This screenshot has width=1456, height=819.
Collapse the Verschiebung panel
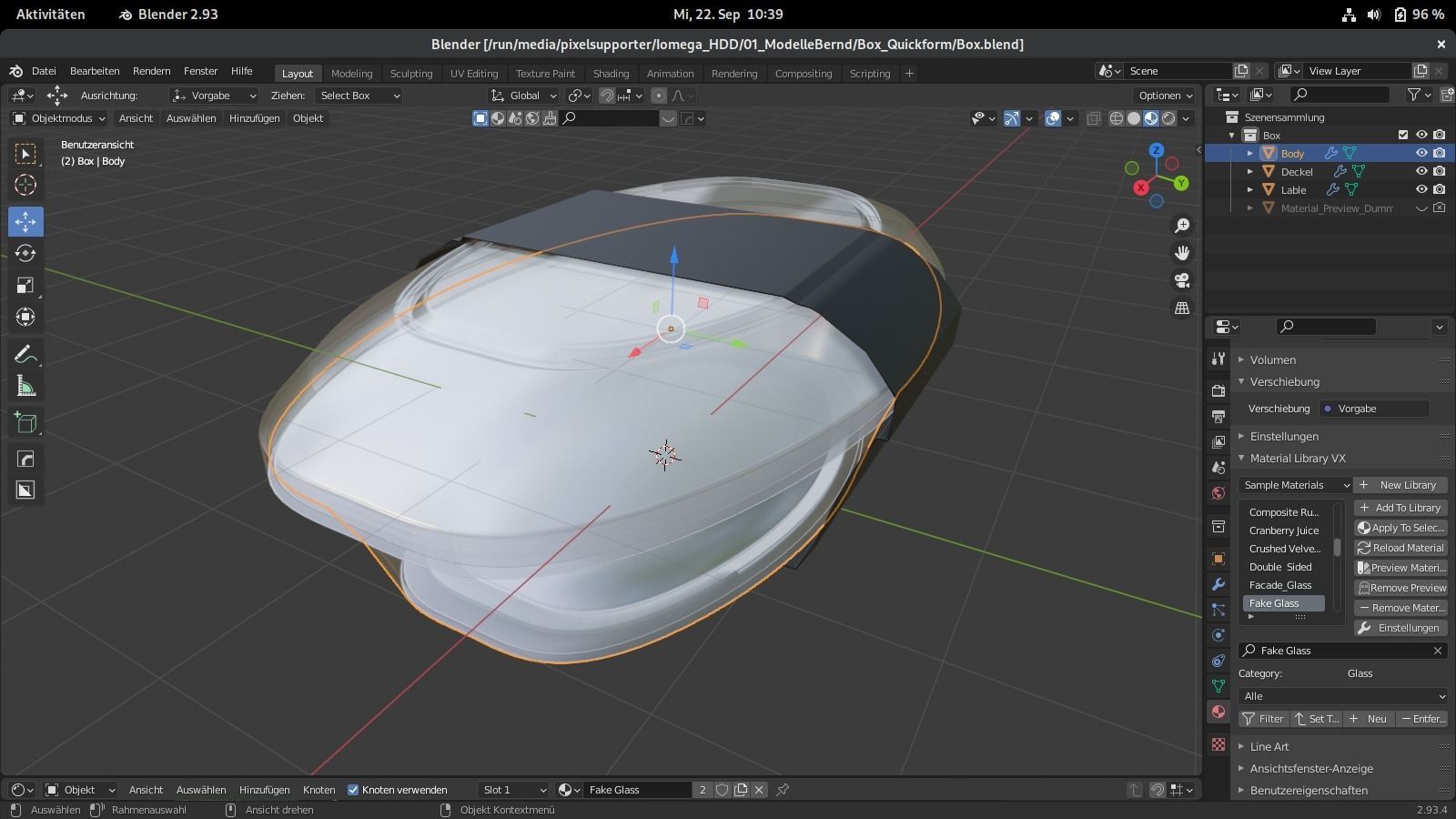tap(1284, 381)
